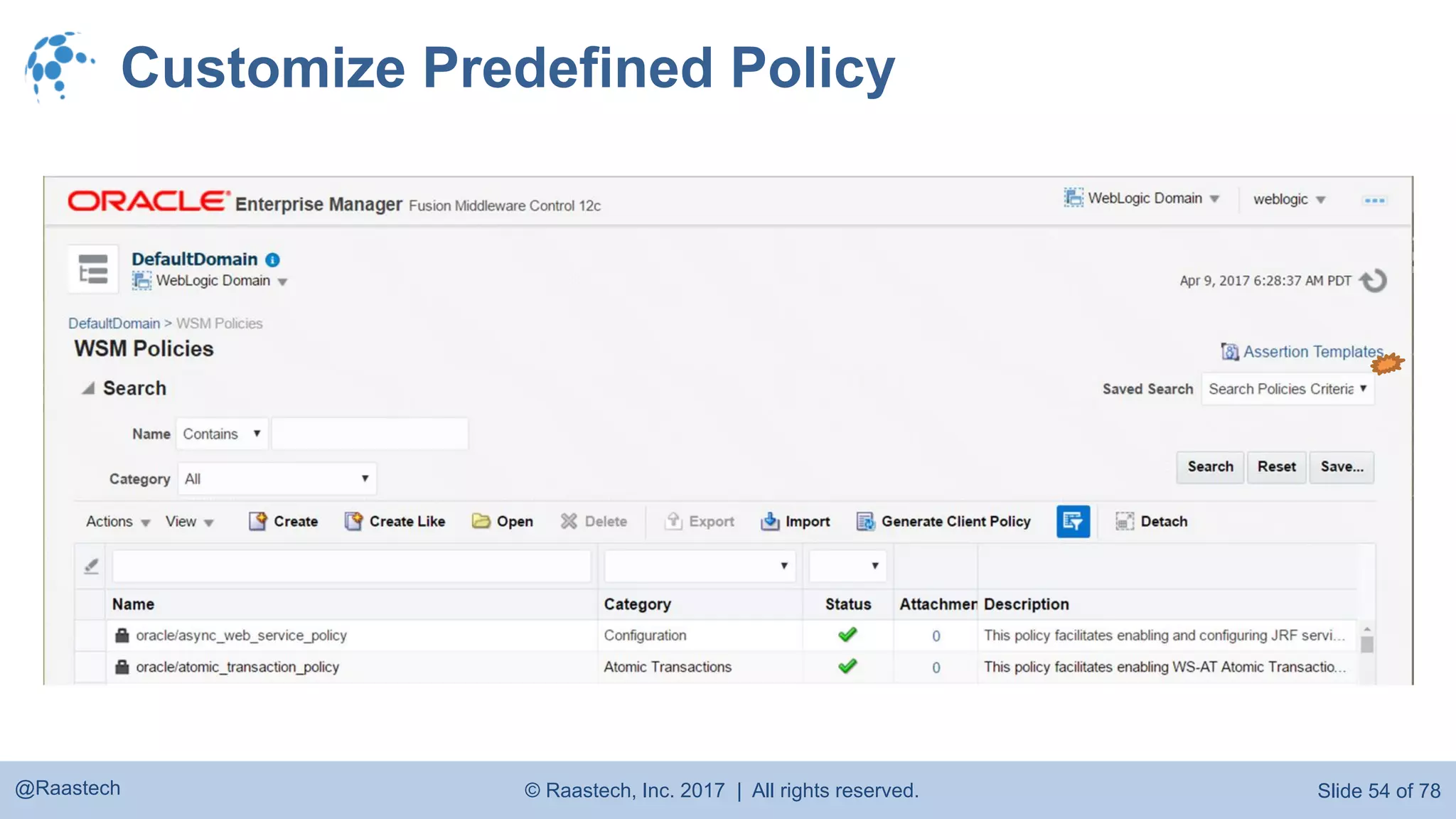The height and width of the screenshot is (819, 1456).
Task: Open the Actions menu
Action: point(118,522)
